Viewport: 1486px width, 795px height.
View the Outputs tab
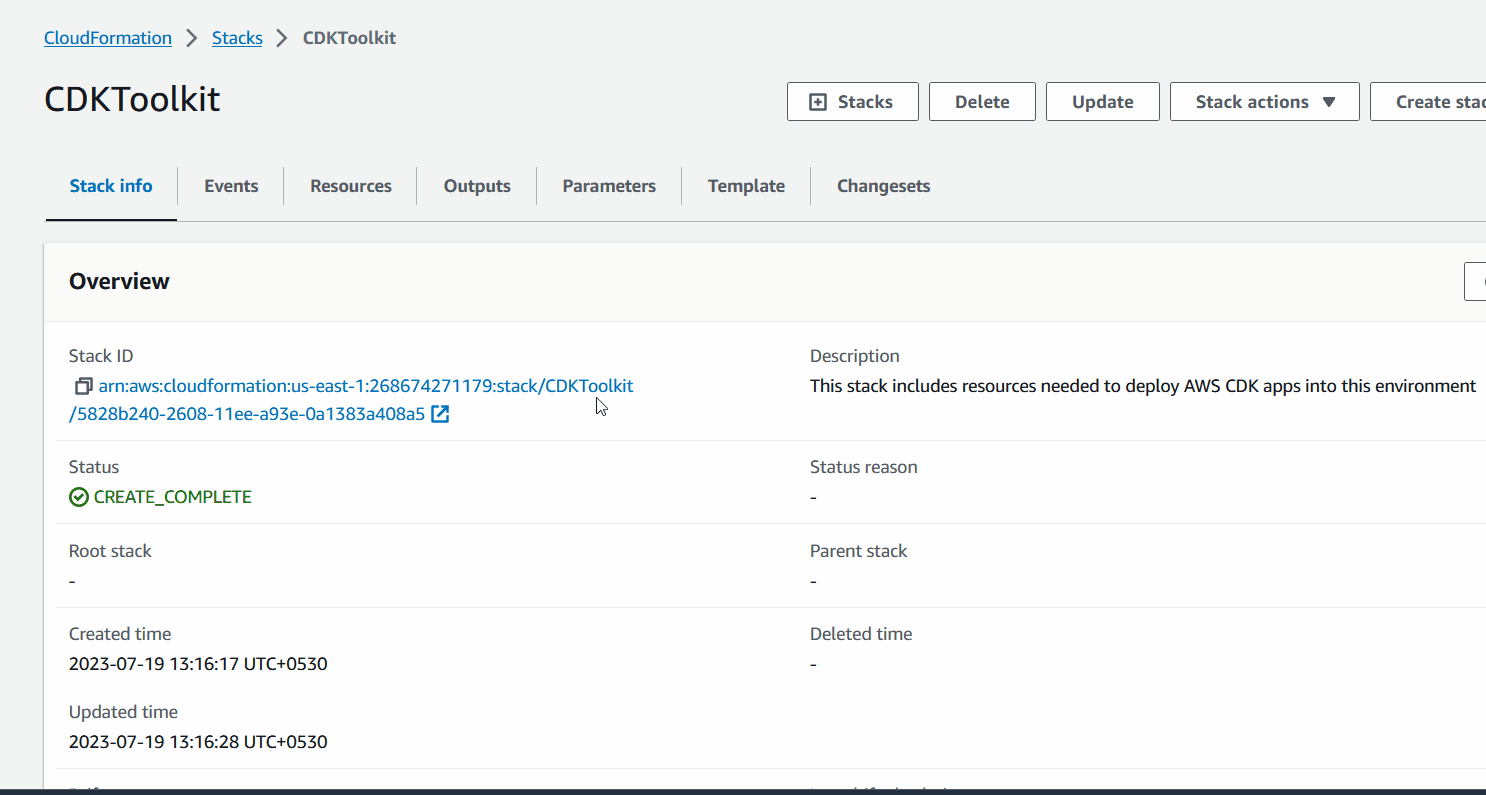(x=477, y=185)
